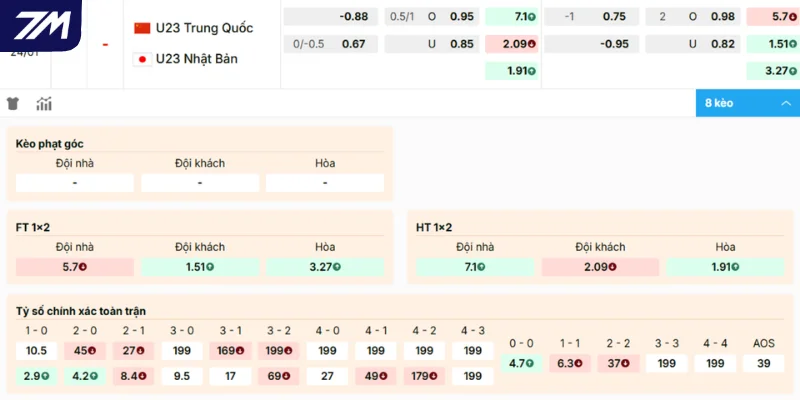Select correct score 1-0 odds 10.5
800x400 pixels.
pos(37,351)
